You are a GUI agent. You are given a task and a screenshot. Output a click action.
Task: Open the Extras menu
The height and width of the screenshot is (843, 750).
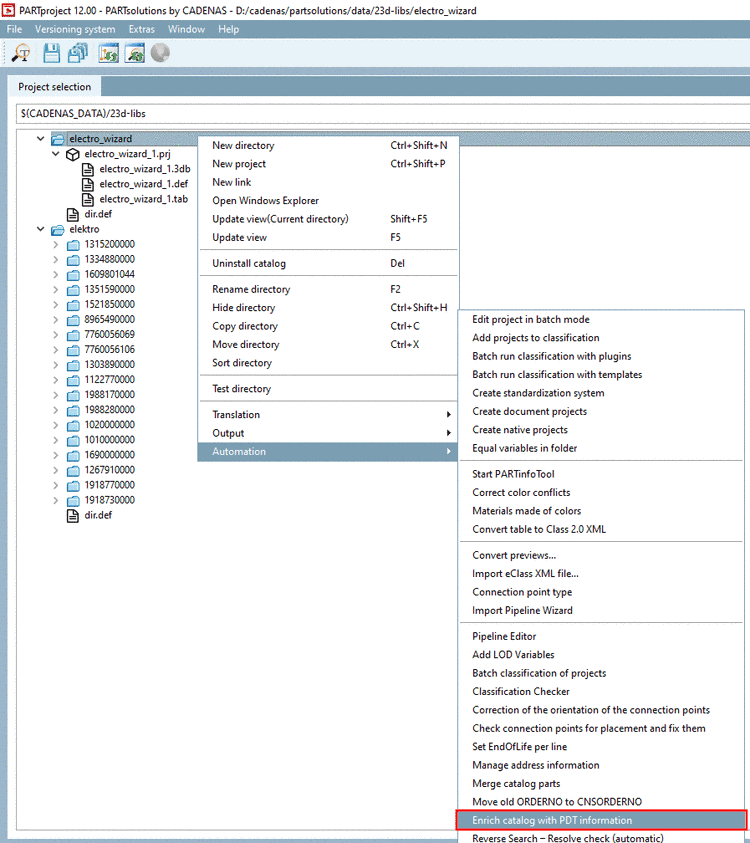click(x=141, y=29)
